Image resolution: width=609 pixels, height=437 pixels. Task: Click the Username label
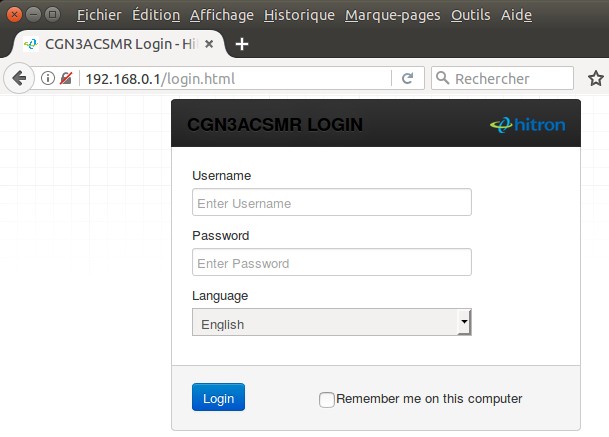point(221,176)
